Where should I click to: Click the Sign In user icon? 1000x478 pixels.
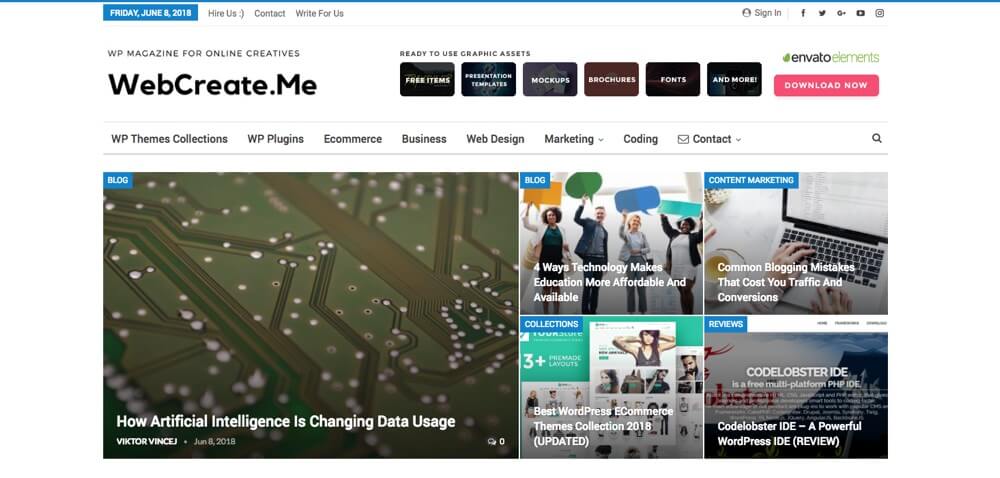[746, 13]
